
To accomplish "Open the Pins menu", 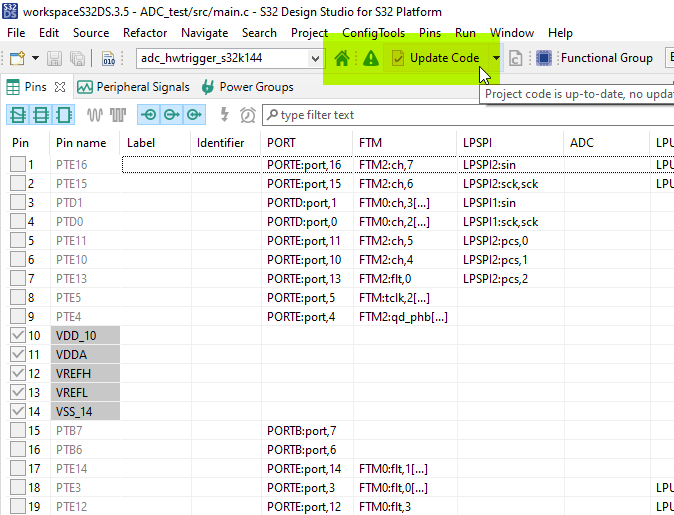I will [430, 33].
